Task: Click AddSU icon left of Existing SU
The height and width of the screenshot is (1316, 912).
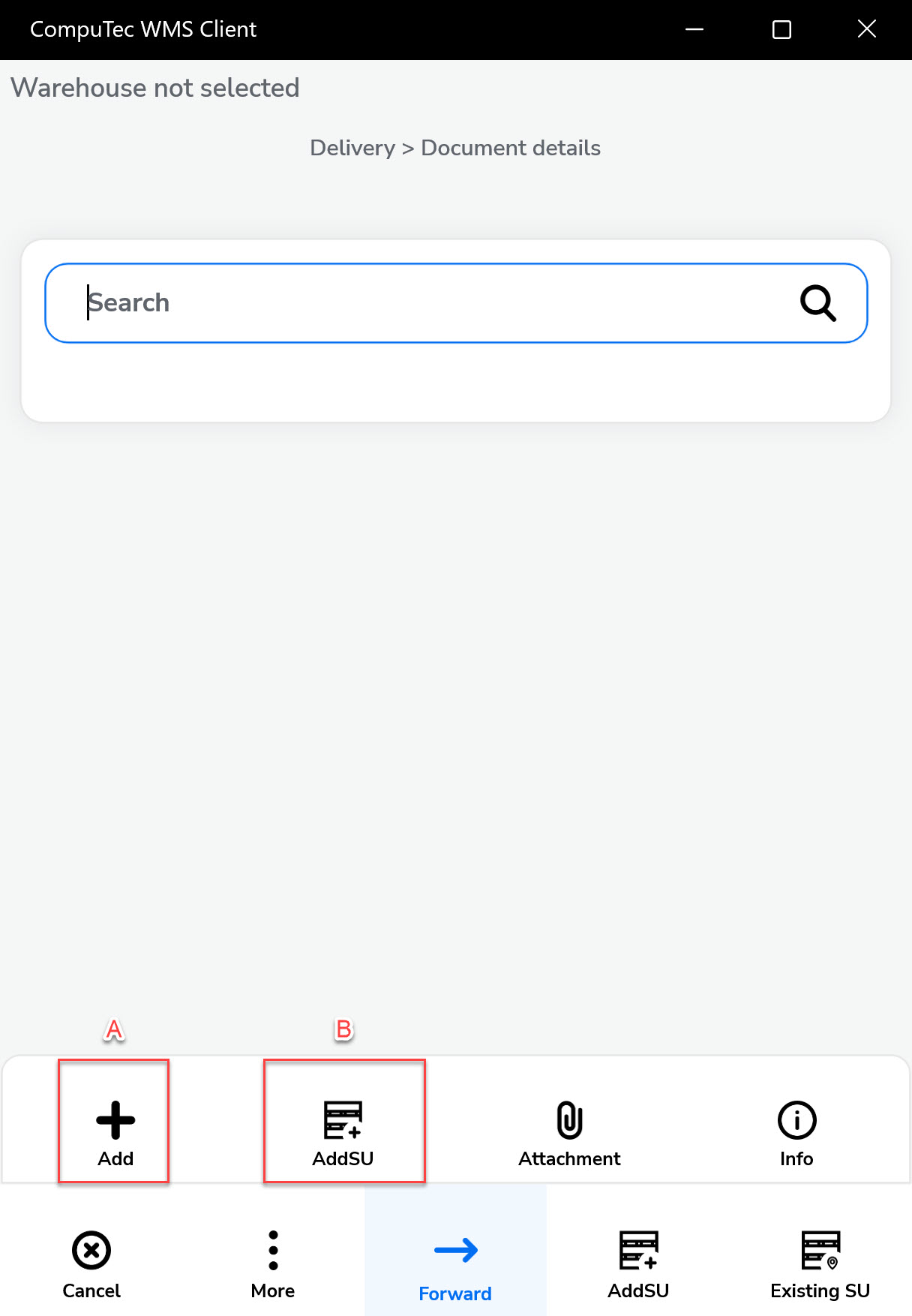Action: (638, 1251)
